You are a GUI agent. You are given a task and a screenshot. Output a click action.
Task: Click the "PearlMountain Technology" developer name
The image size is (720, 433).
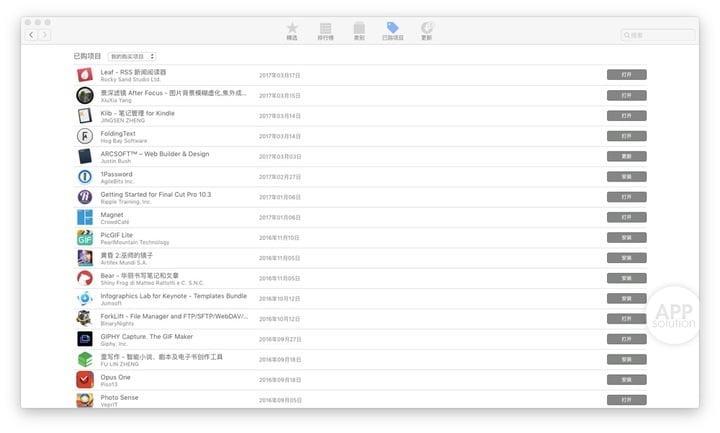tap(135, 242)
